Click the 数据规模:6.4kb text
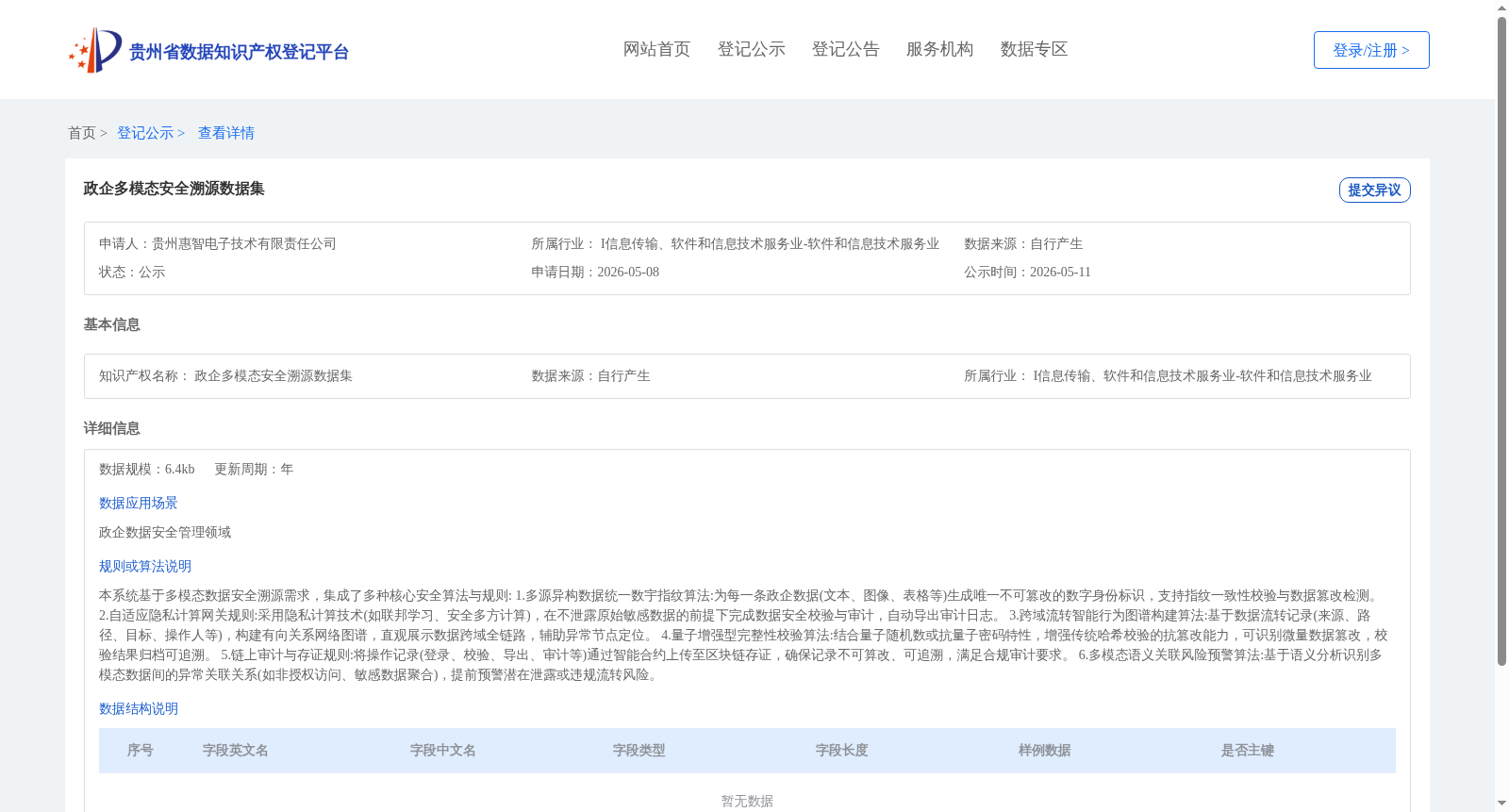Viewport: 1509px width, 812px height. coord(147,469)
